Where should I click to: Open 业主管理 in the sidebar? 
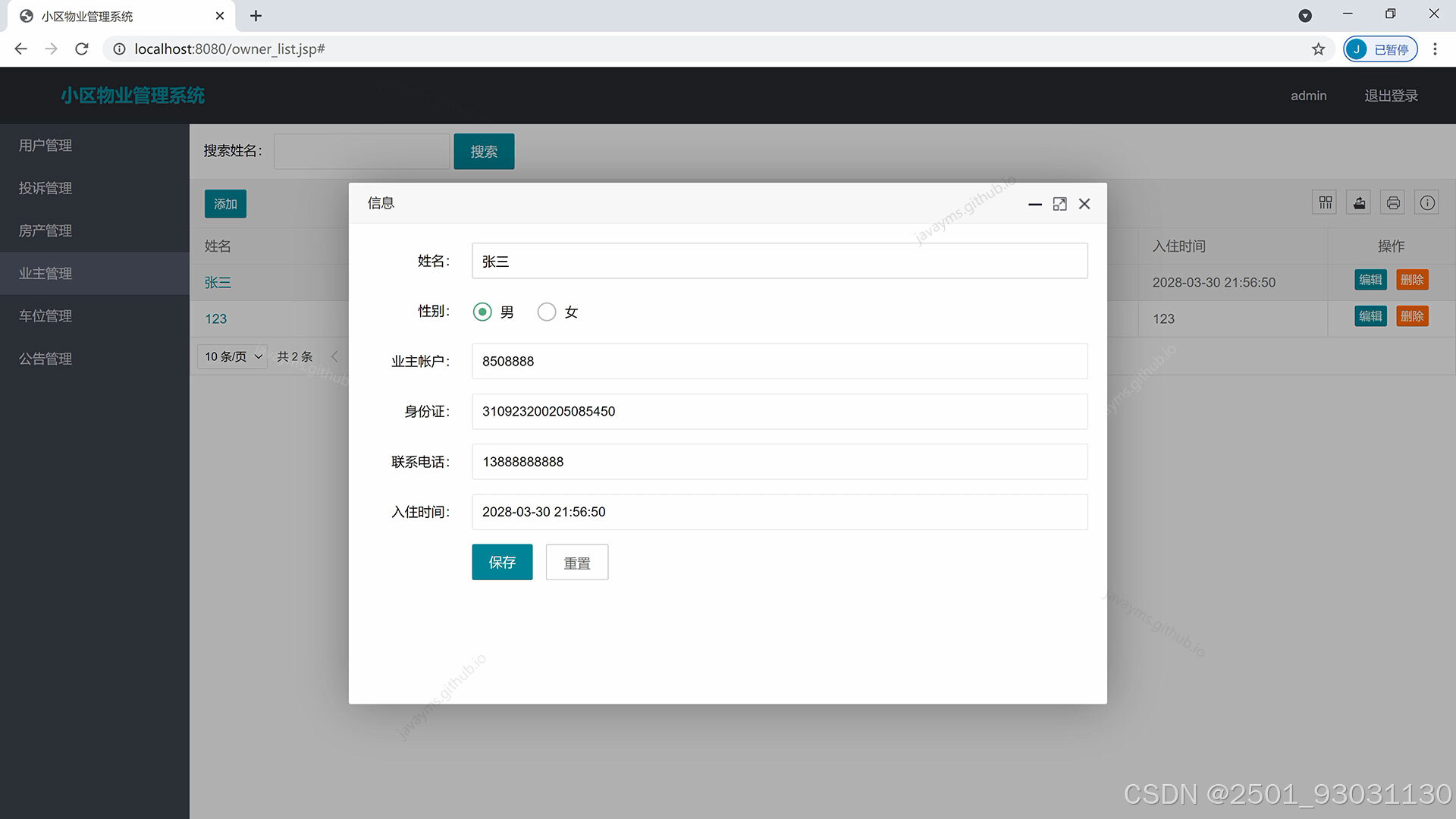coord(95,273)
